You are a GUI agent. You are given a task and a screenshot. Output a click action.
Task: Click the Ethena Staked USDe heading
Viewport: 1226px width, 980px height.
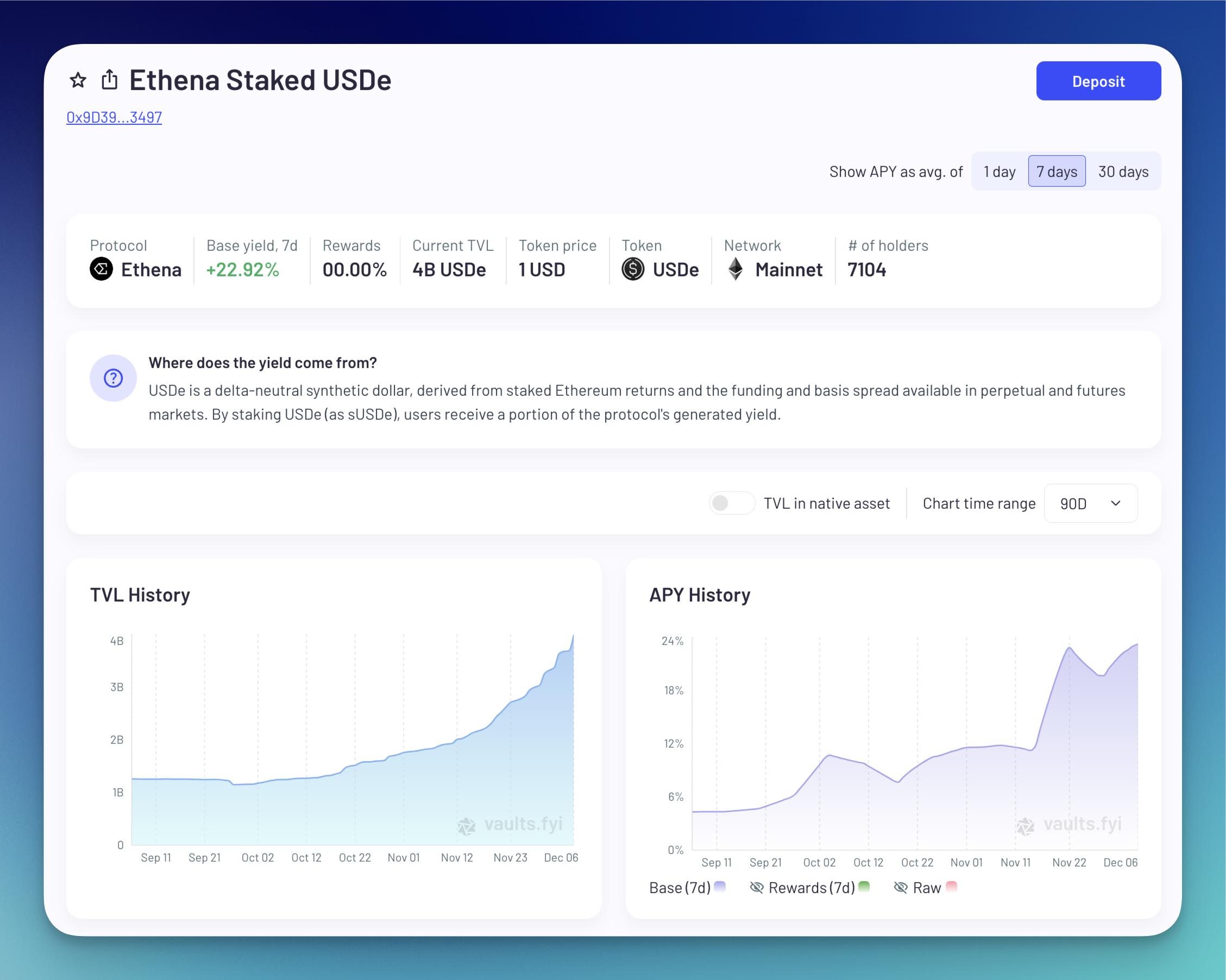click(260, 80)
